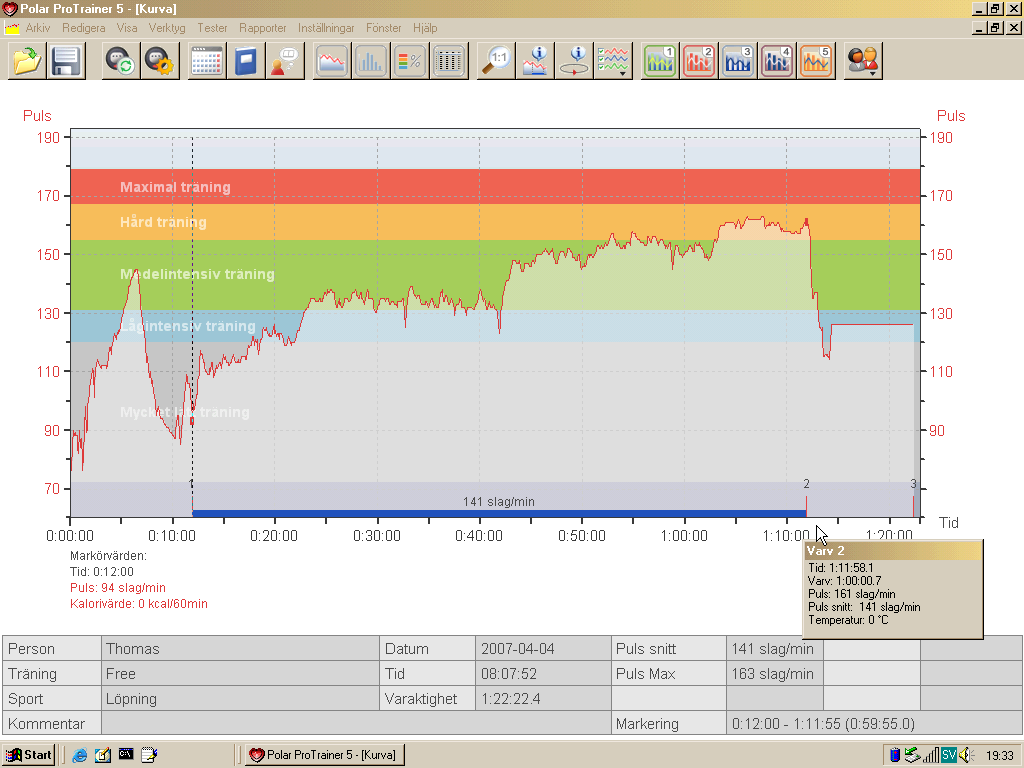Show the percent zone distribution icon
The image size is (1024, 768).
pos(410,61)
